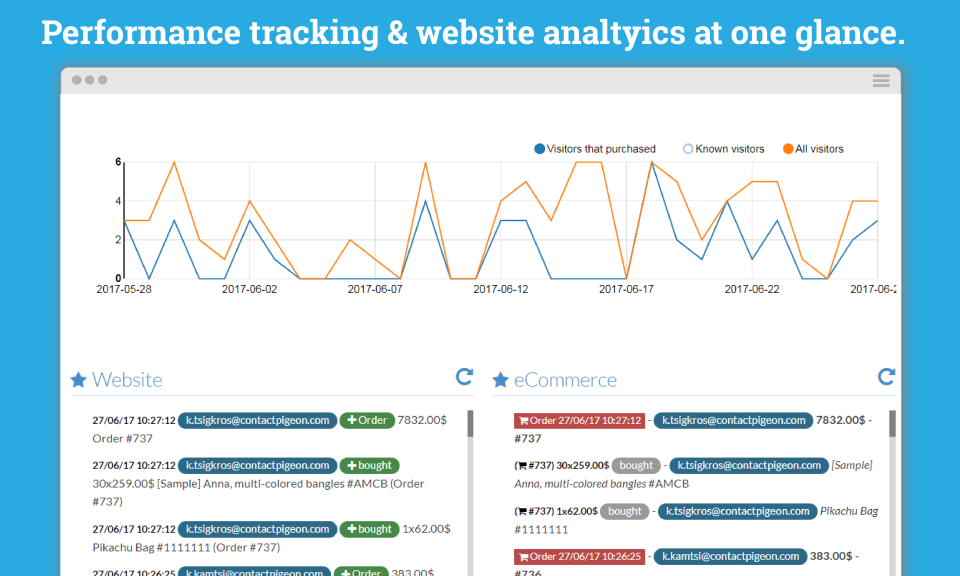Open k.tsigkros@contactpigeon.com from the Website feed

(256, 420)
